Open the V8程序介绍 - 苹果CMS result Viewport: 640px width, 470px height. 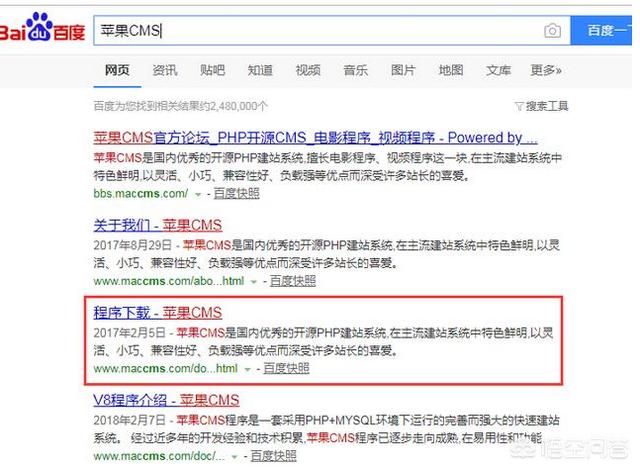pyautogui.click(x=166, y=401)
